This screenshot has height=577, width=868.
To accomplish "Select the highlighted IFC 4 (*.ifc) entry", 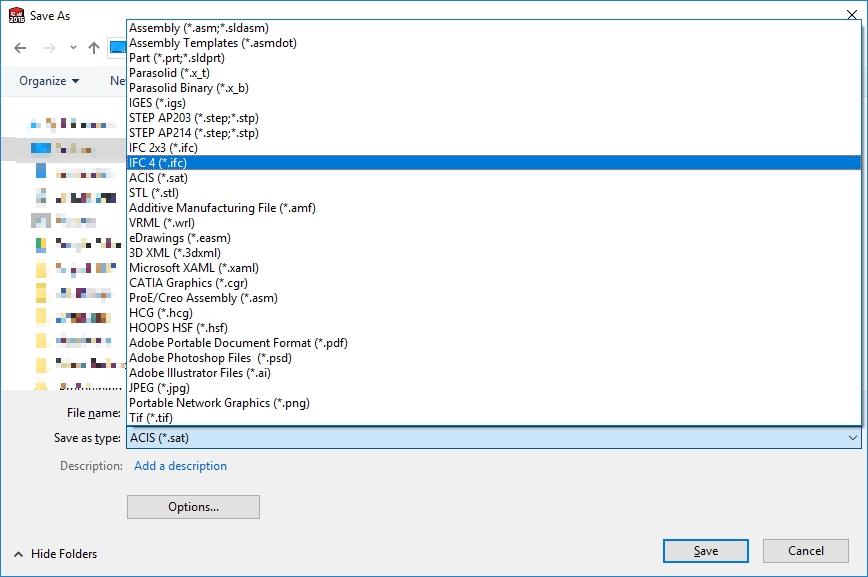I will click(x=494, y=163).
